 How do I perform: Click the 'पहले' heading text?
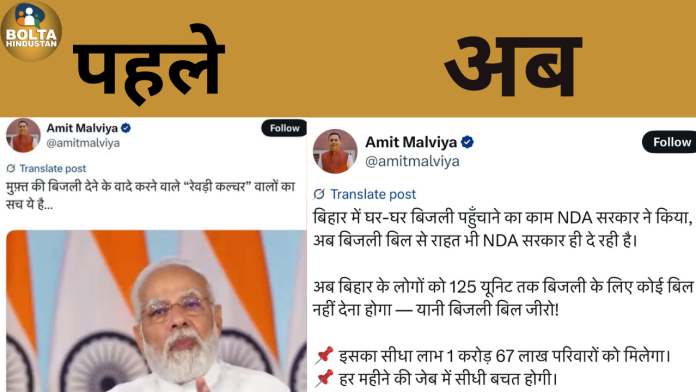tap(149, 64)
